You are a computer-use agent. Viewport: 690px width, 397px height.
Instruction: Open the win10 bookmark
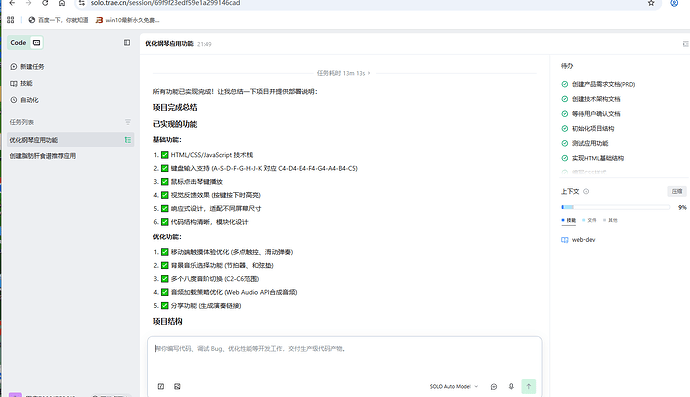(128, 20)
